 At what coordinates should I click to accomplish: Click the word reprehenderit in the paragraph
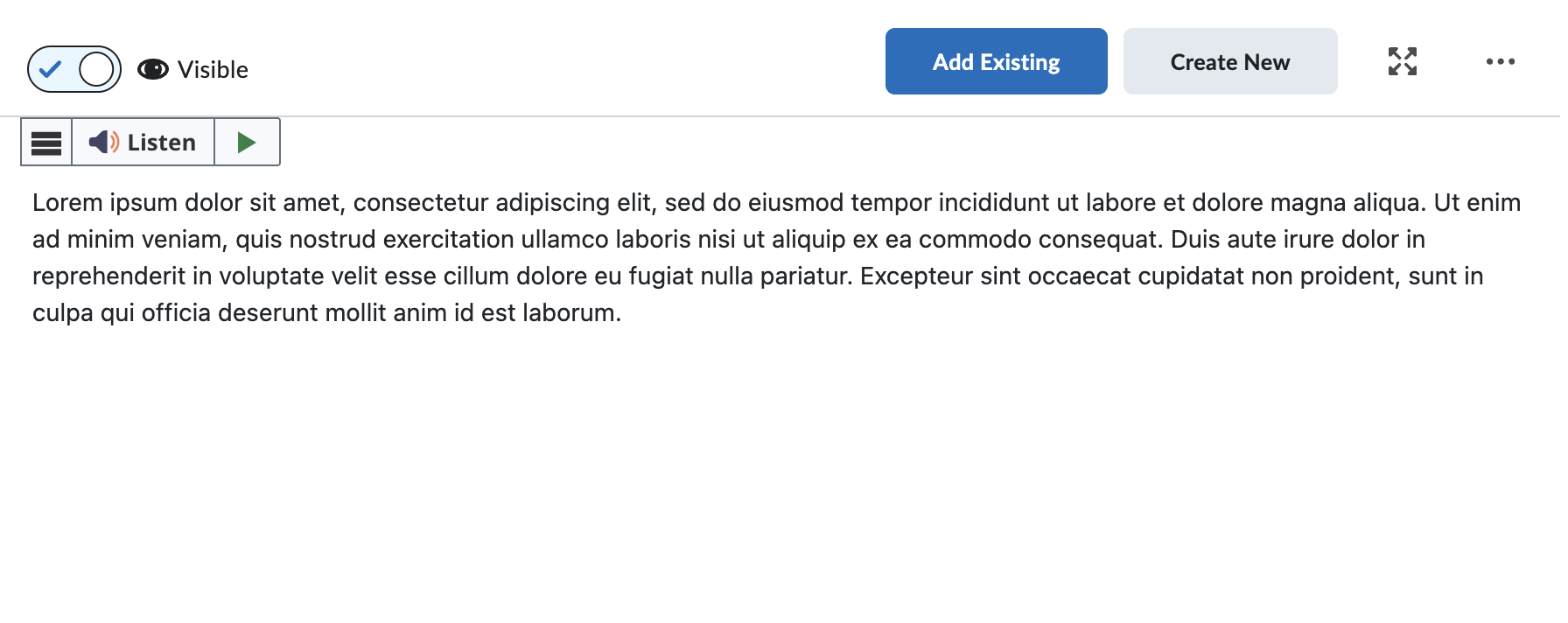pos(108,276)
